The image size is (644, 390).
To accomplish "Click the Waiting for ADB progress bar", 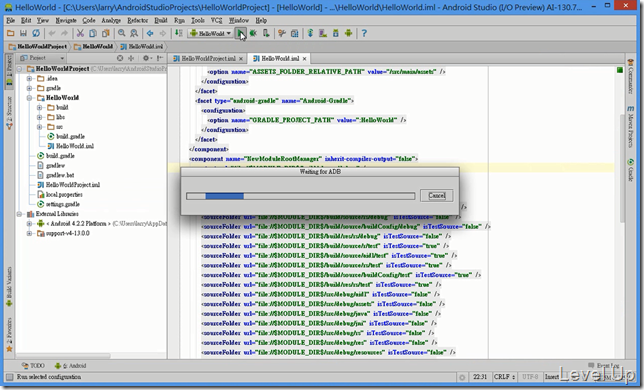I will click(301, 196).
